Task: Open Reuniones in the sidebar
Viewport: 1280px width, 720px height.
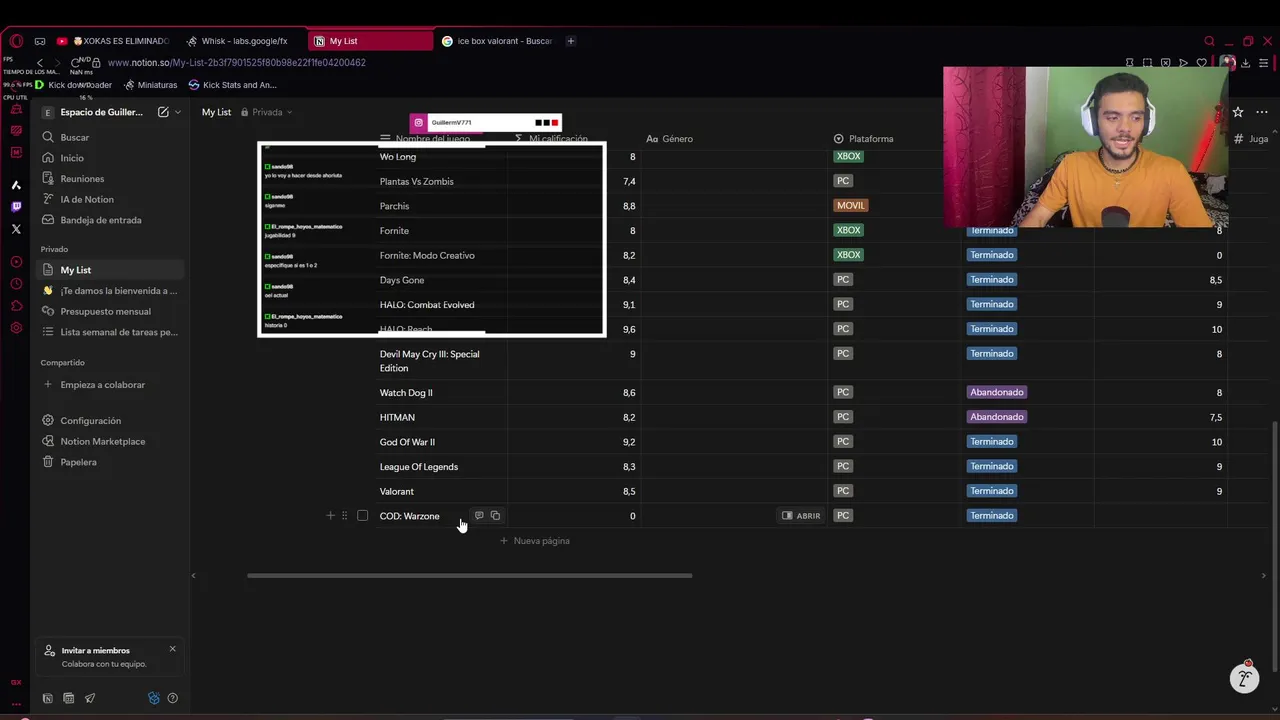Action: point(110,179)
